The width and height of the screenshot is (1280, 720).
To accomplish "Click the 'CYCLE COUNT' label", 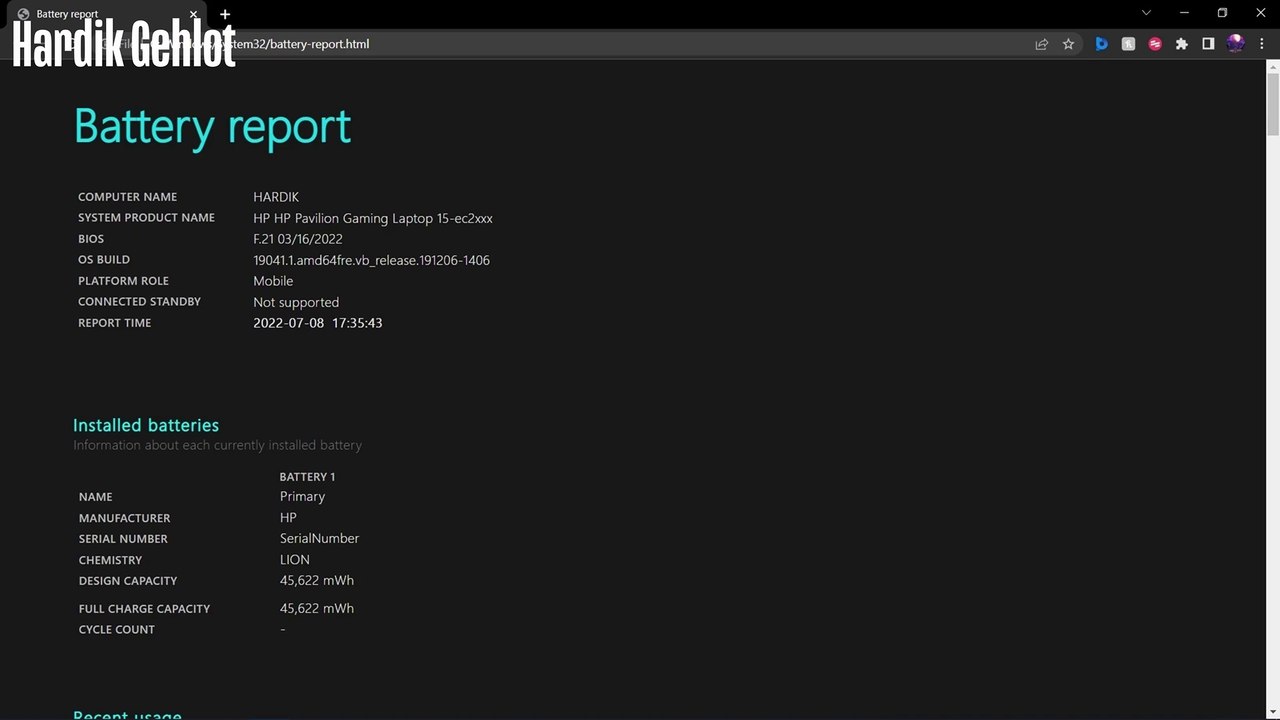I will (117, 630).
